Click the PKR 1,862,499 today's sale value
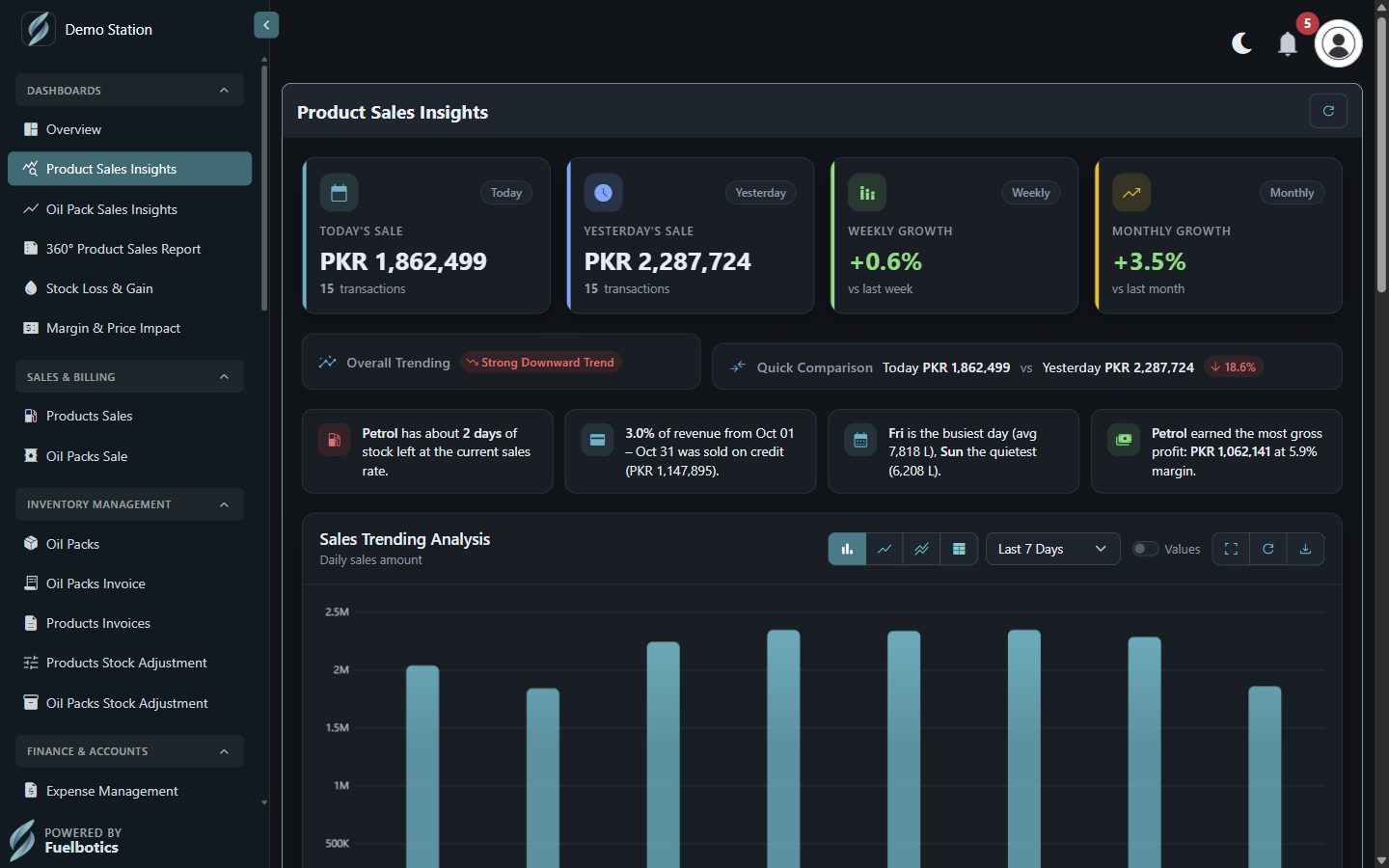This screenshot has height=868, width=1389. click(x=403, y=261)
